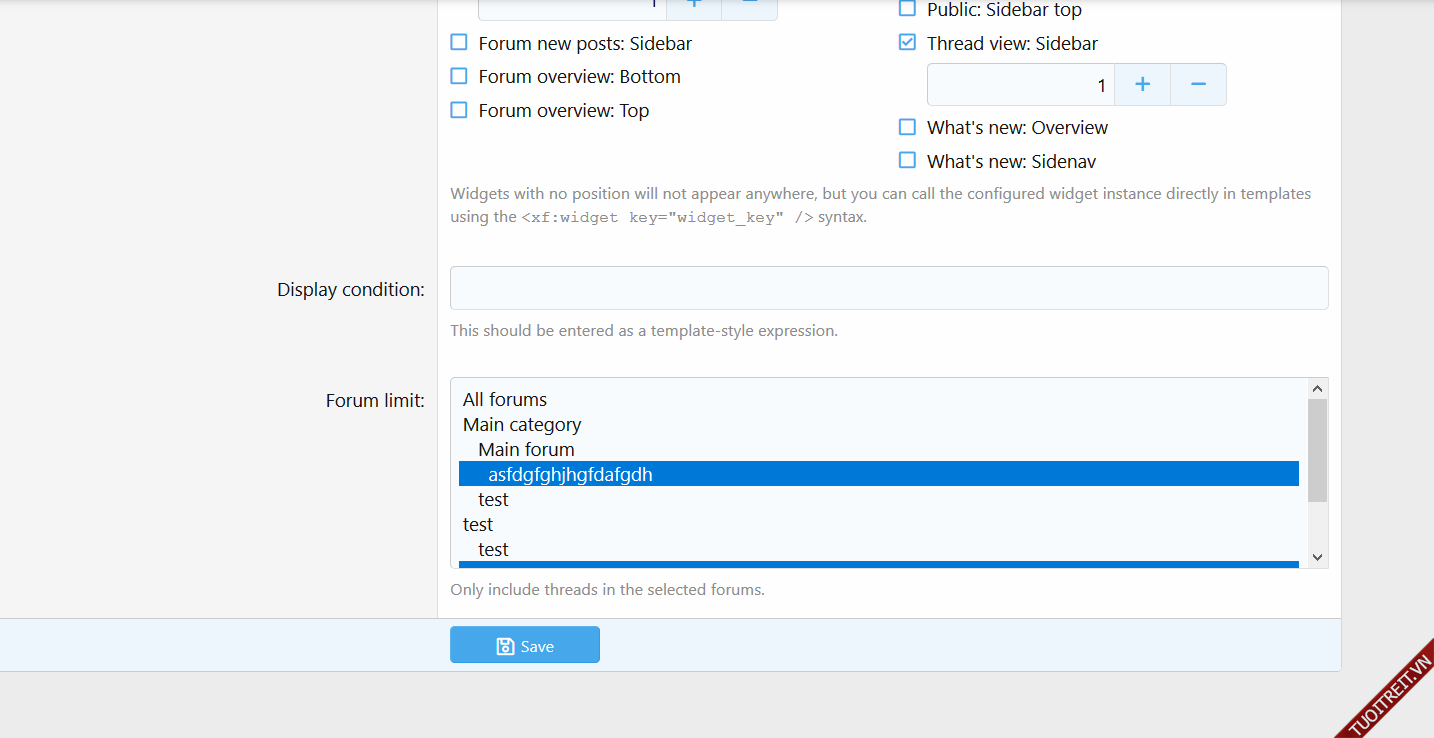Choose Main category in the forum list

point(522,424)
